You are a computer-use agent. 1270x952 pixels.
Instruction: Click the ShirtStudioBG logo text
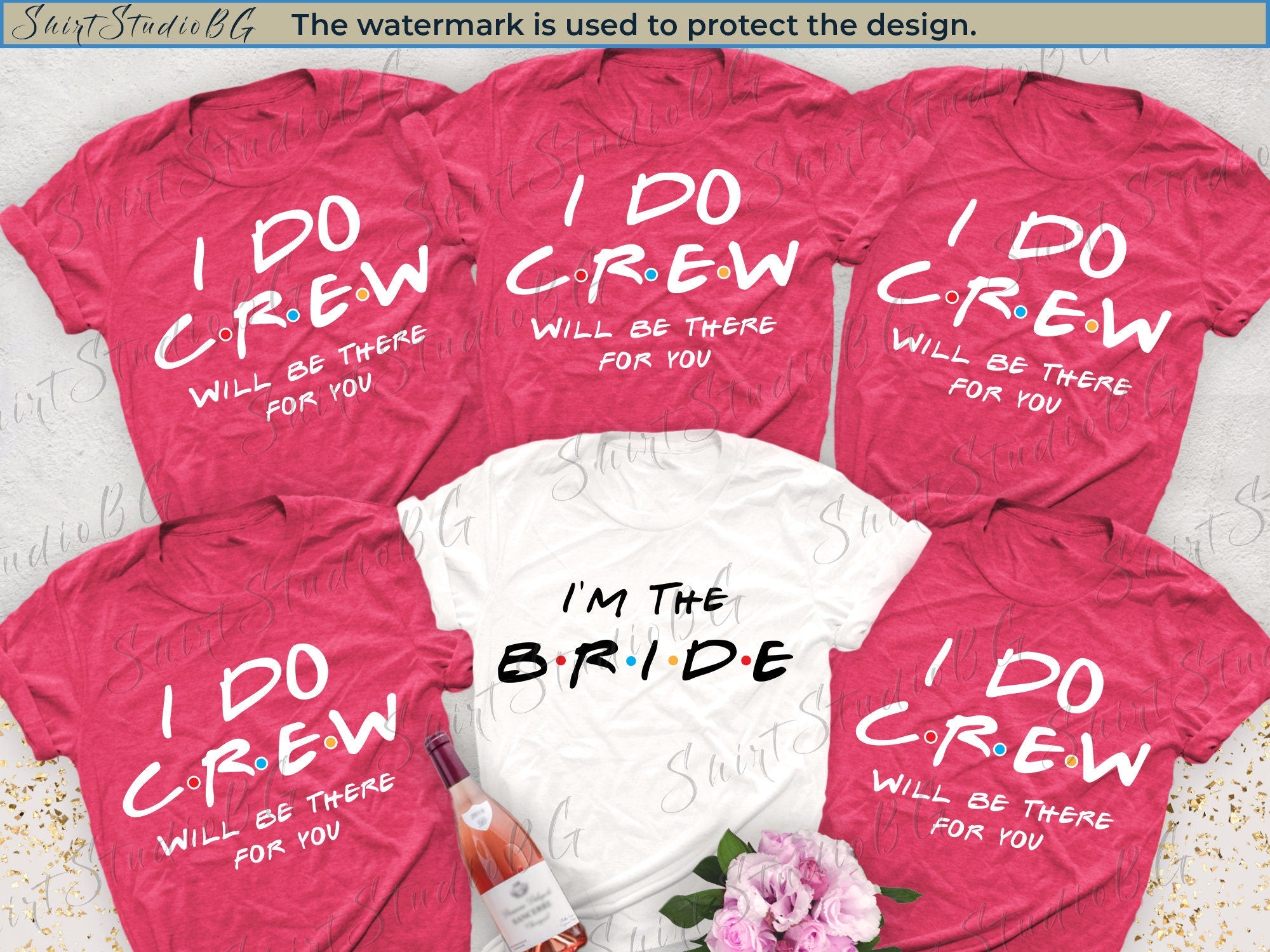(x=133, y=22)
